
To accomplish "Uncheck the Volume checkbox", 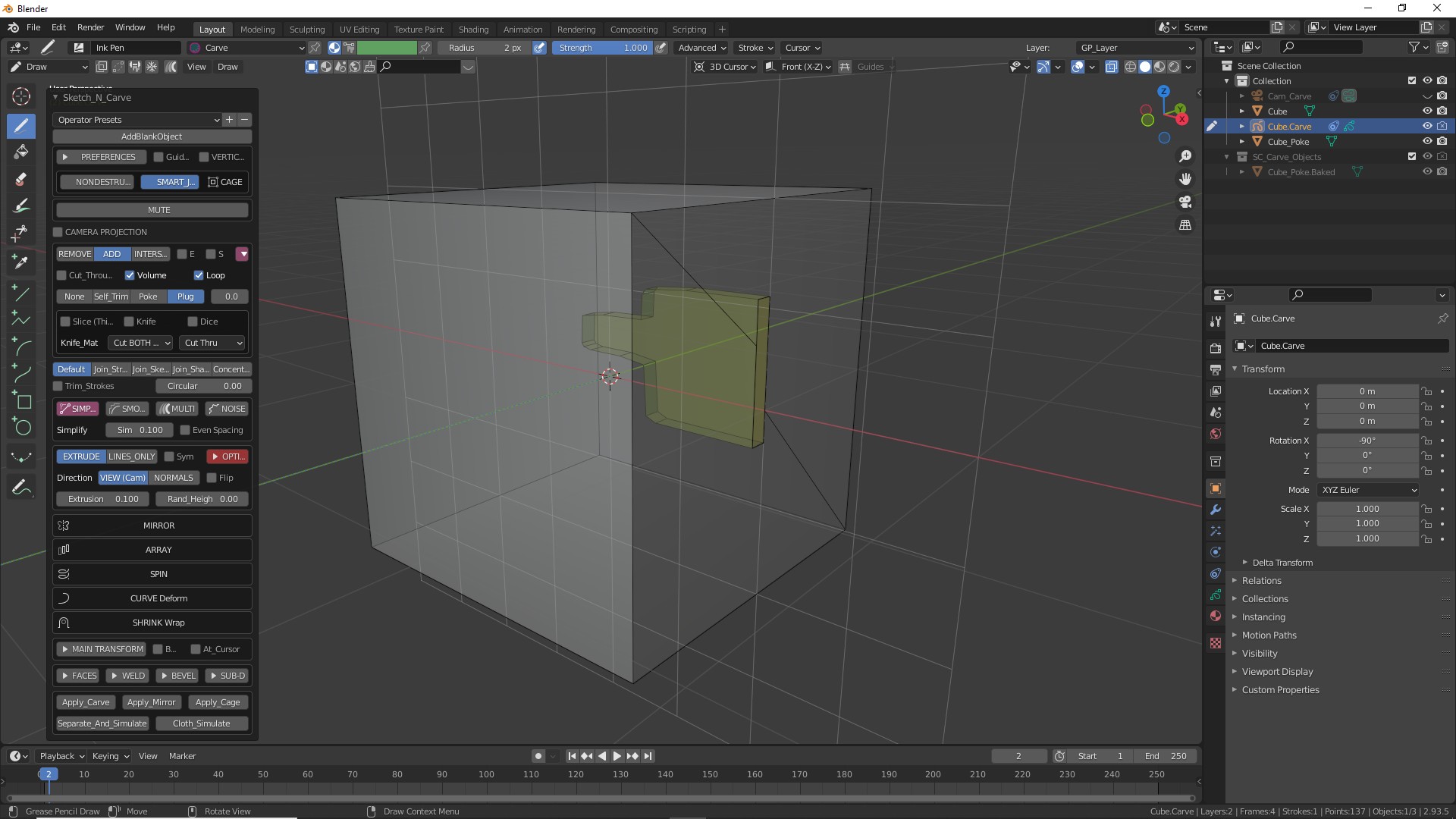I will (x=130, y=275).
